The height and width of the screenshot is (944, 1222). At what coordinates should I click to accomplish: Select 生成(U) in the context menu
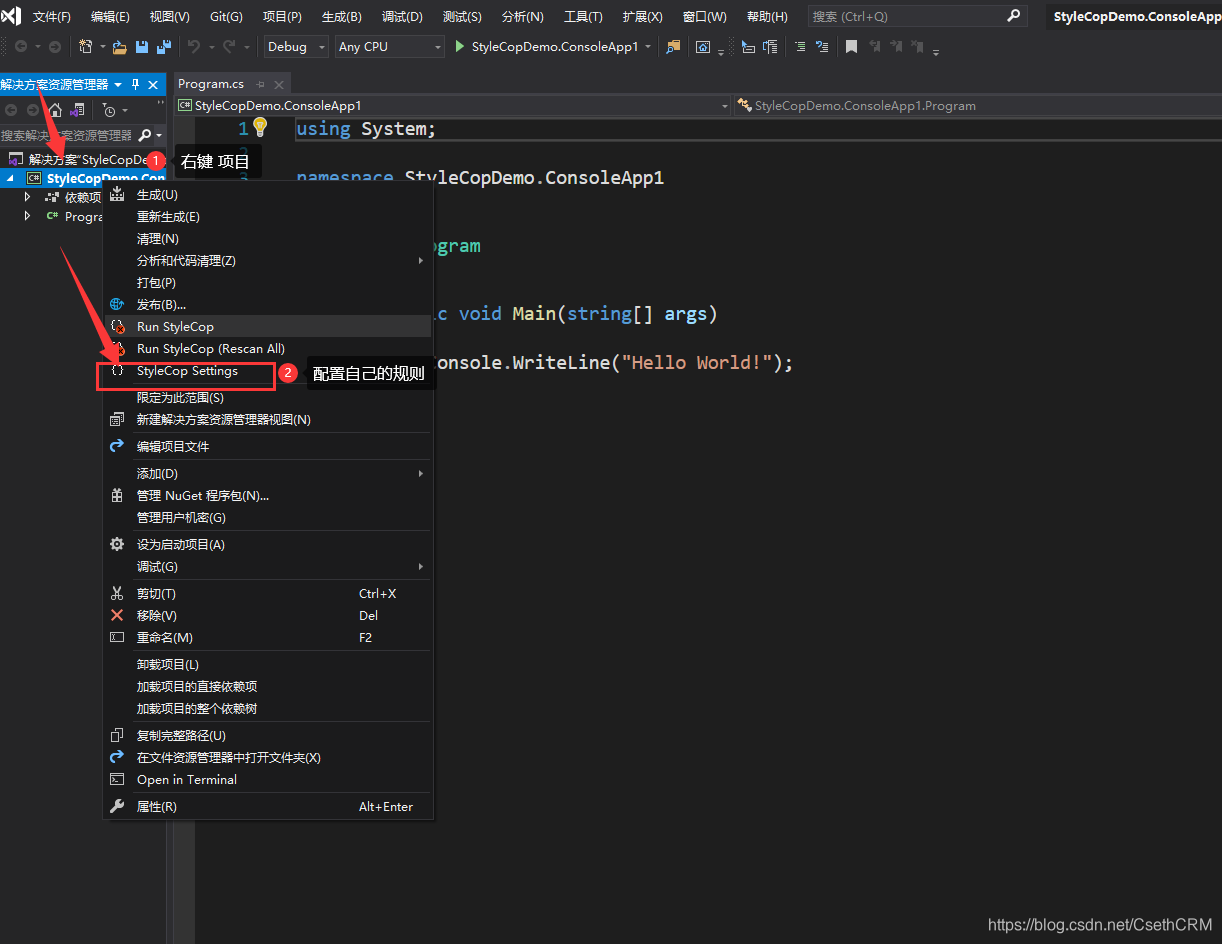(268, 195)
